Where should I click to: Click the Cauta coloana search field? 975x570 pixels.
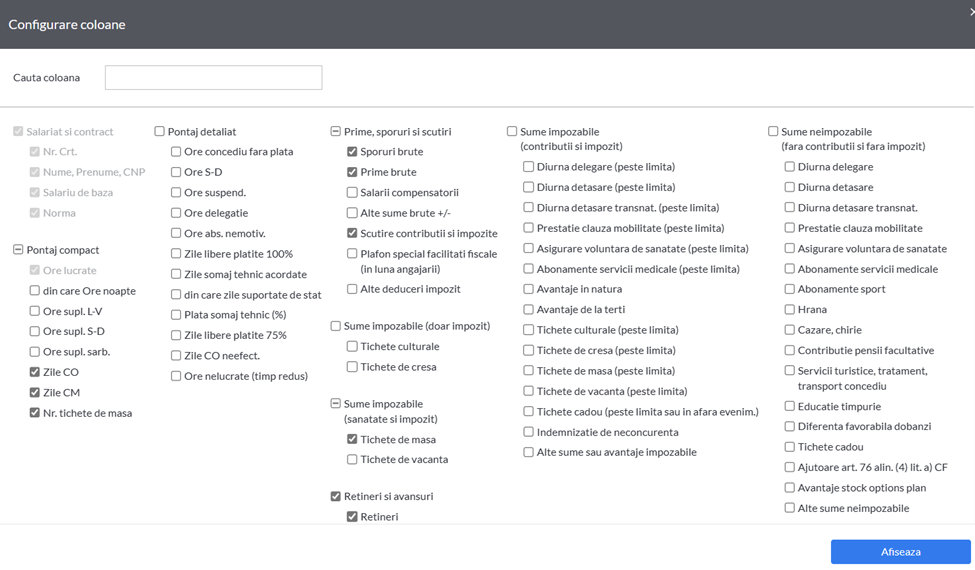(x=213, y=78)
